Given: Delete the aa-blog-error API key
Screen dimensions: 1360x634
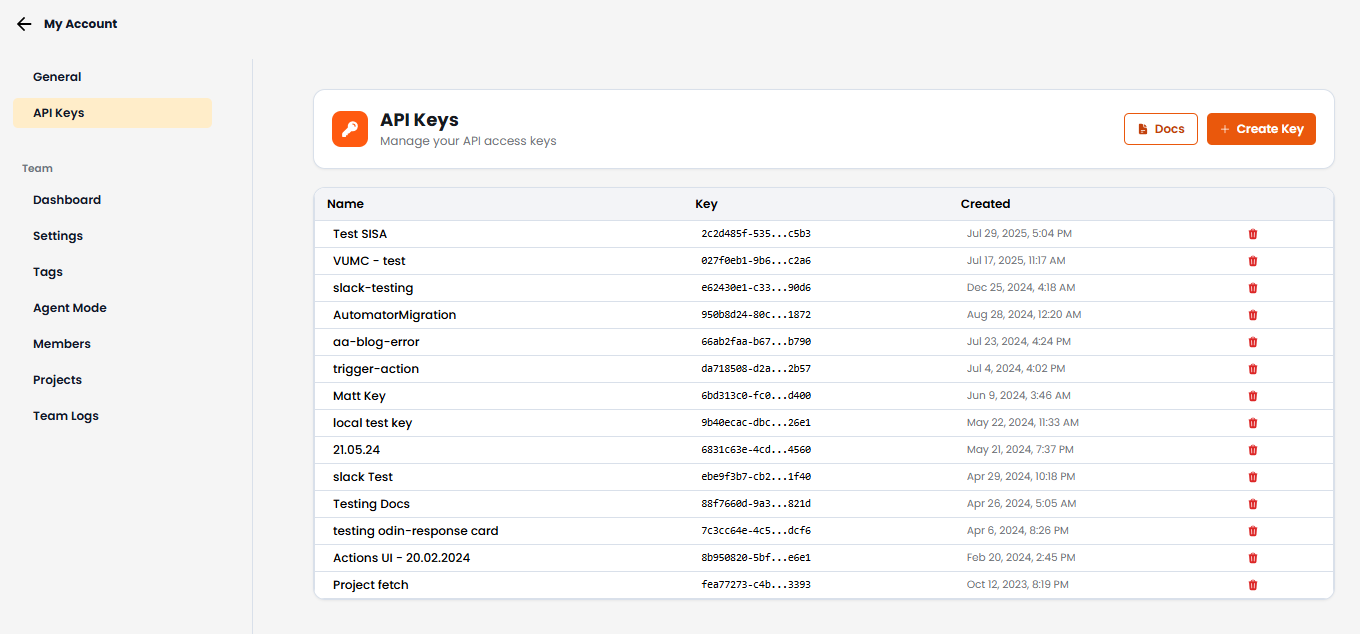Looking at the screenshot, I should (x=1253, y=341).
